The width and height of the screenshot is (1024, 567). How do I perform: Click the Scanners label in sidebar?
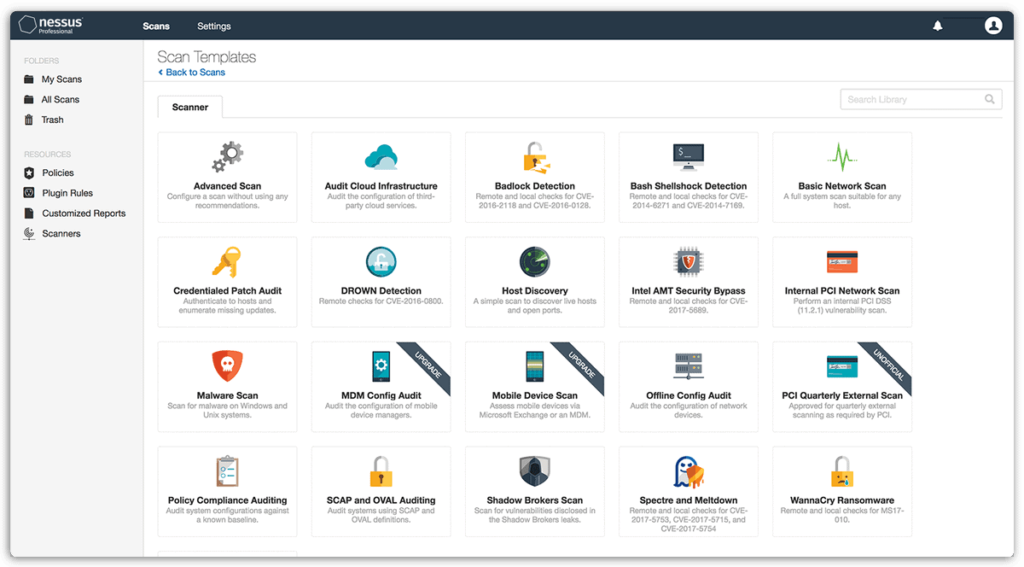pos(61,233)
